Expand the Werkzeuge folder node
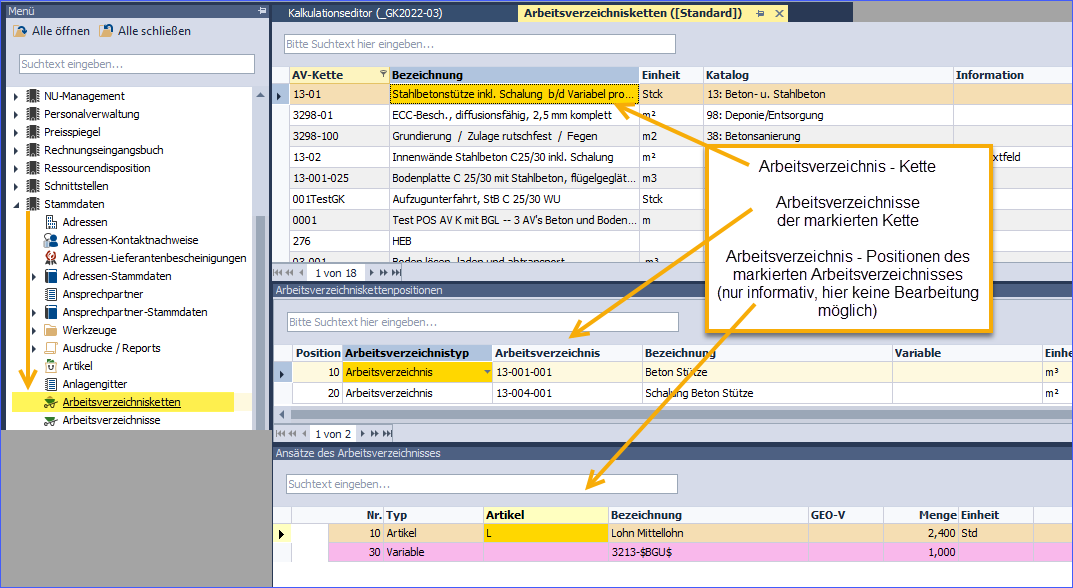 [34, 330]
